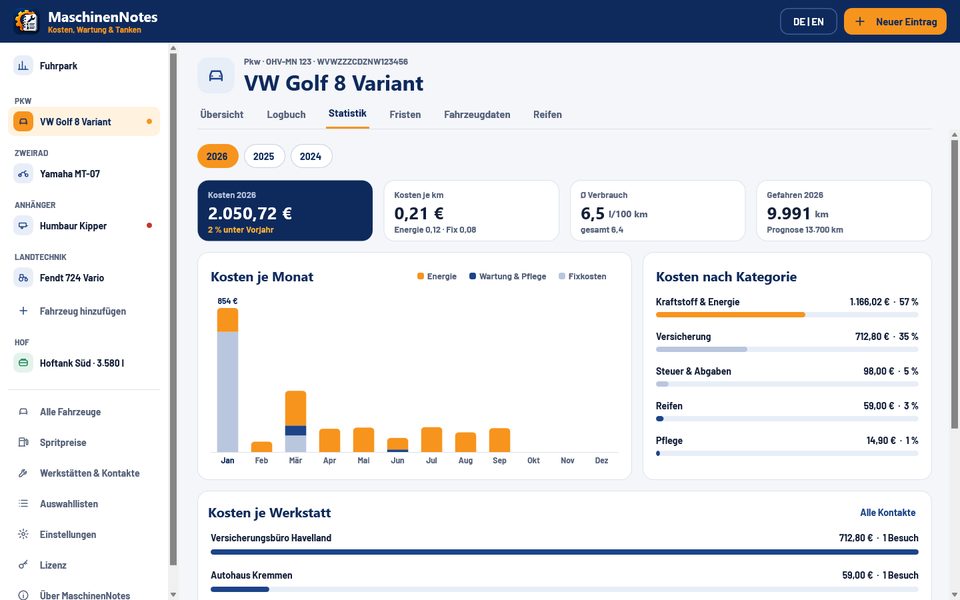Viewport: 960px width, 600px height.
Task: Select the 2024 year filter
Action: [310, 156]
